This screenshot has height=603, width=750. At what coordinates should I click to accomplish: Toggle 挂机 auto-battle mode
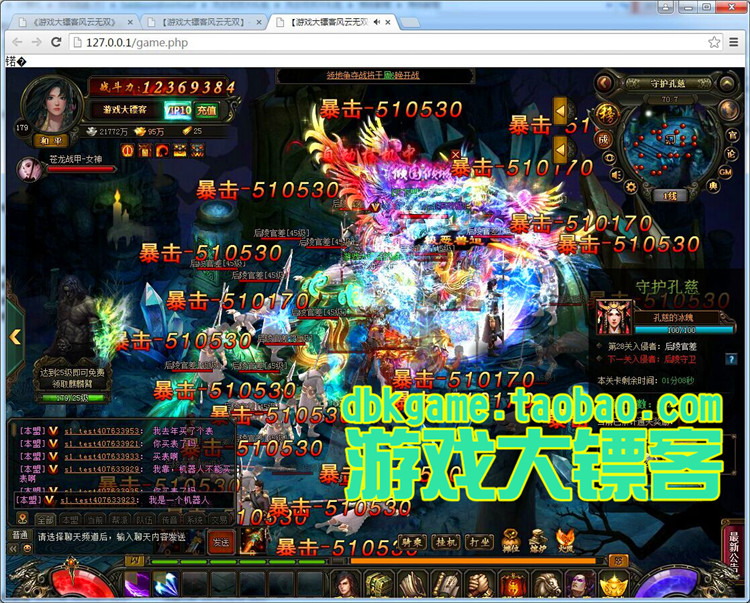(x=446, y=542)
